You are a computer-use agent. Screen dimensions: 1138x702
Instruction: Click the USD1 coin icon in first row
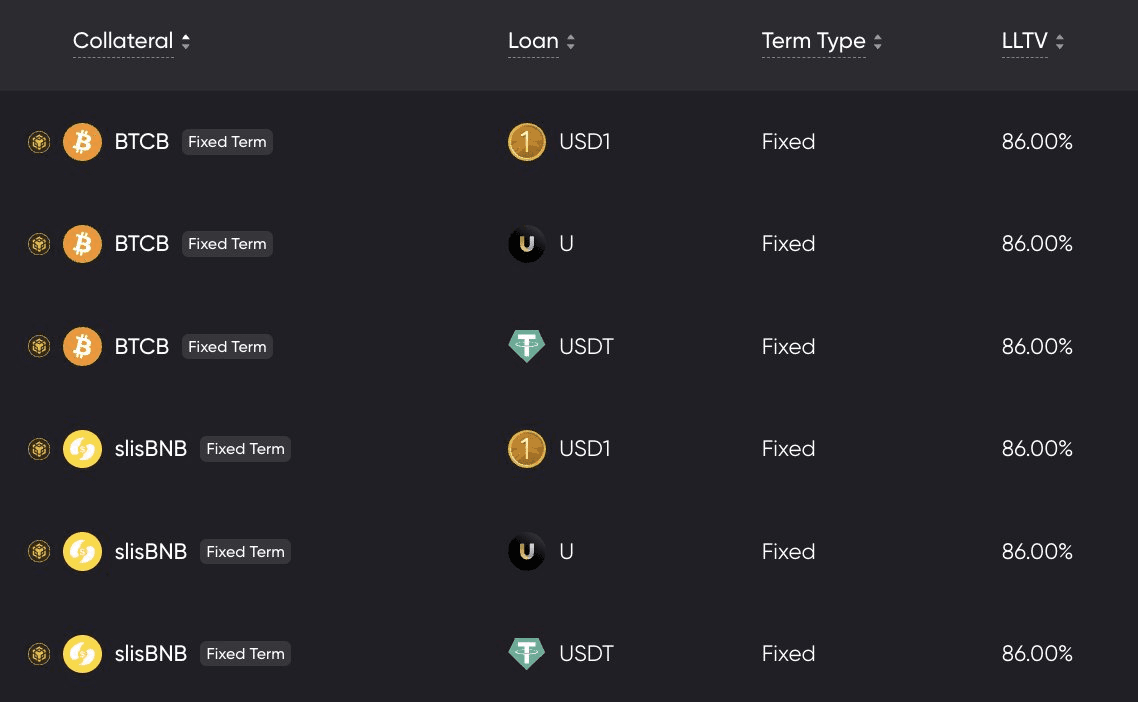click(x=527, y=142)
